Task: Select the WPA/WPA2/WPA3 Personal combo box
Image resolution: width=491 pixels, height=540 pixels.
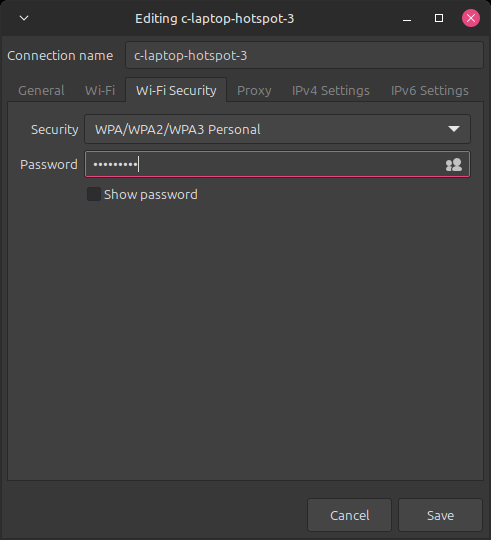Action: [x=277, y=129]
